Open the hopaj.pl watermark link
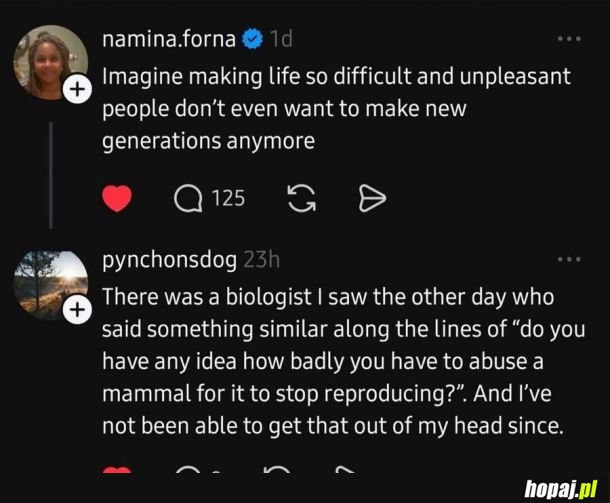 (x=561, y=489)
